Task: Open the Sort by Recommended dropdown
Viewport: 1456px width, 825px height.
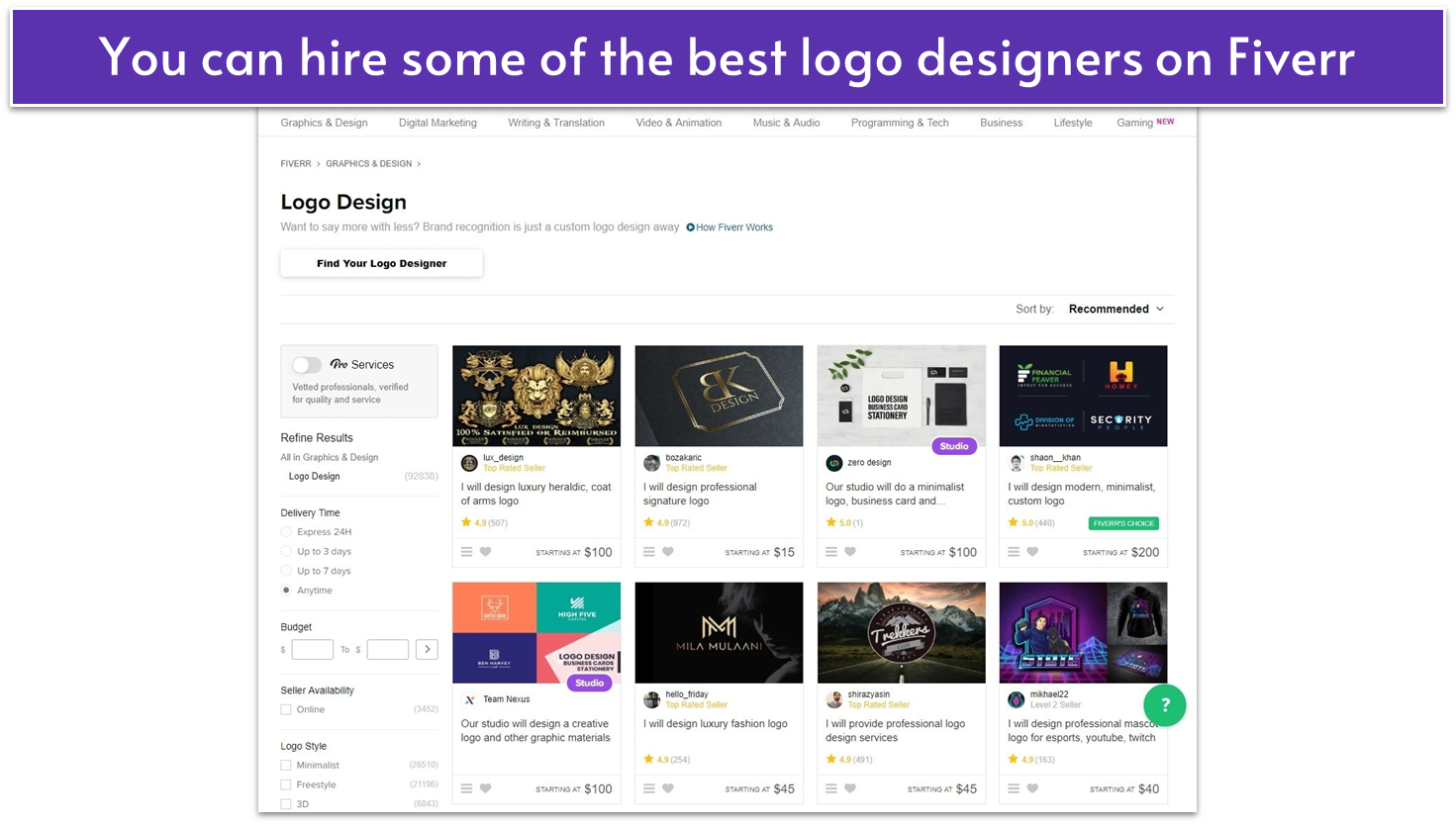Action: coord(1116,309)
